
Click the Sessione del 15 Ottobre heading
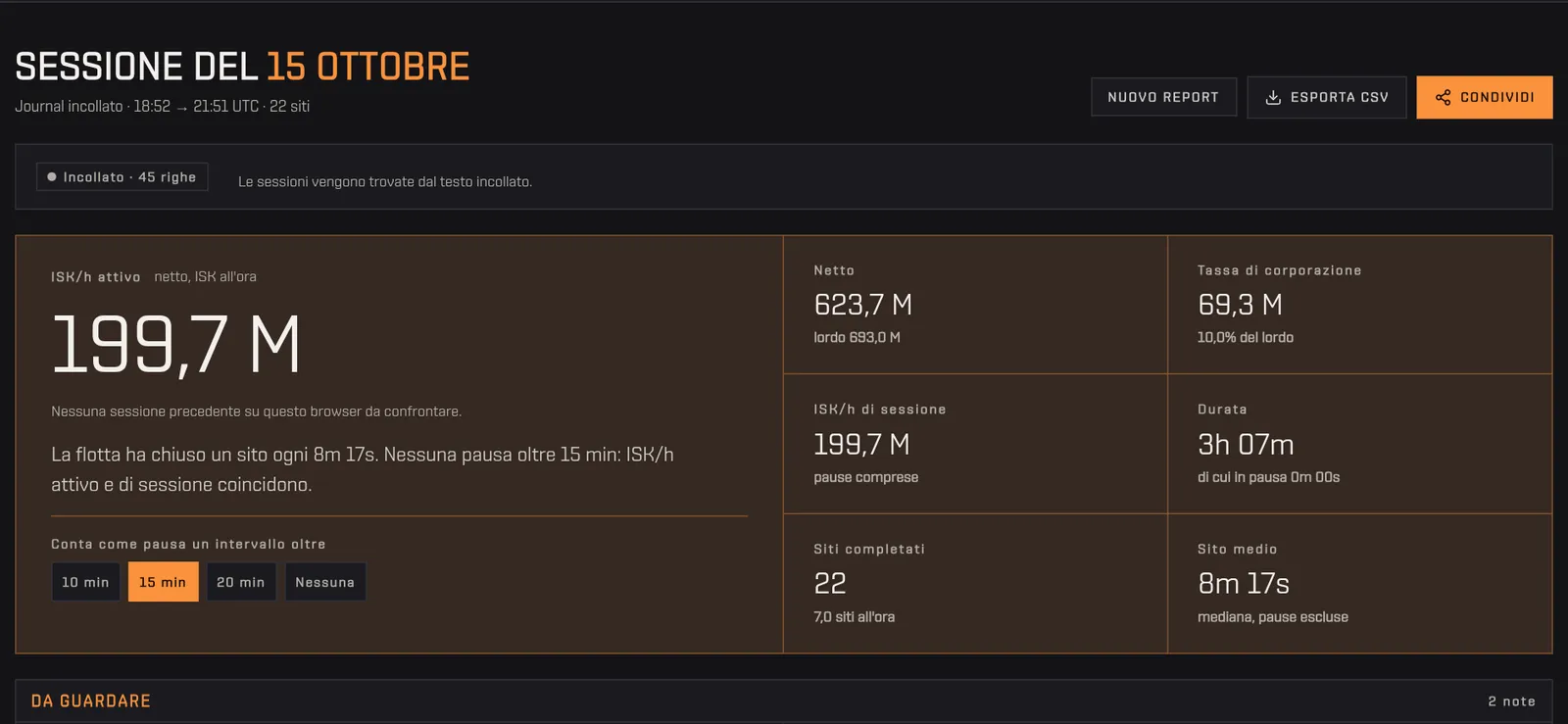click(x=242, y=67)
